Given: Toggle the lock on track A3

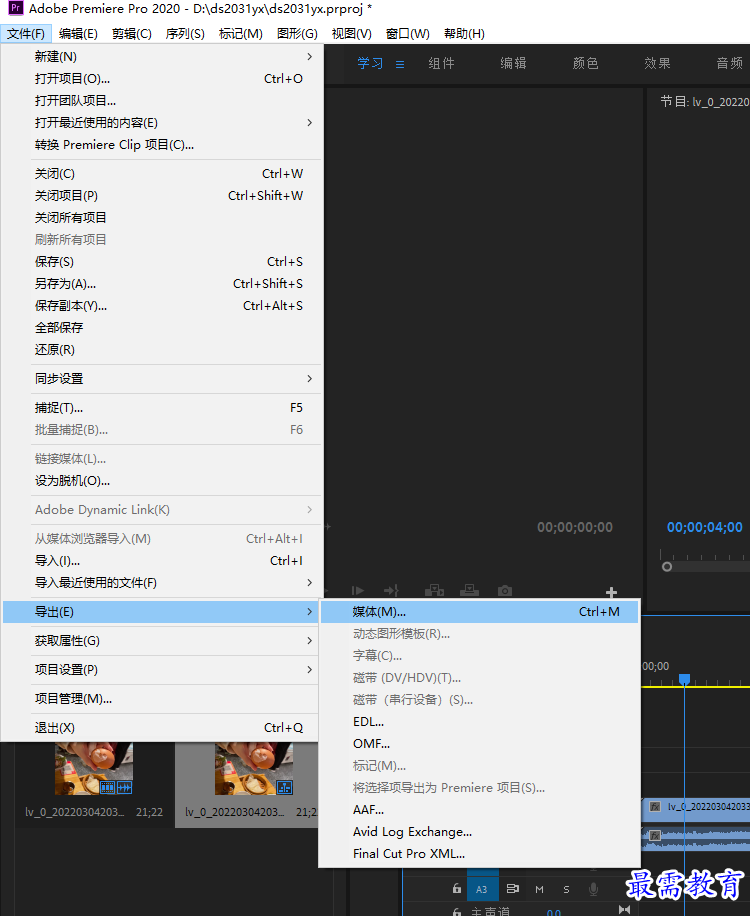Looking at the screenshot, I should coord(457,889).
